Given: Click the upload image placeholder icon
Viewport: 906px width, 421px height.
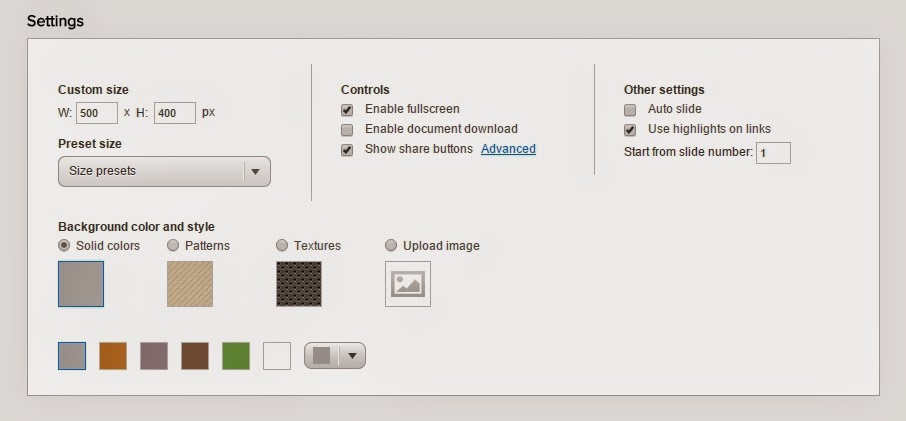Looking at the screenshot, I should pos(408,284).
